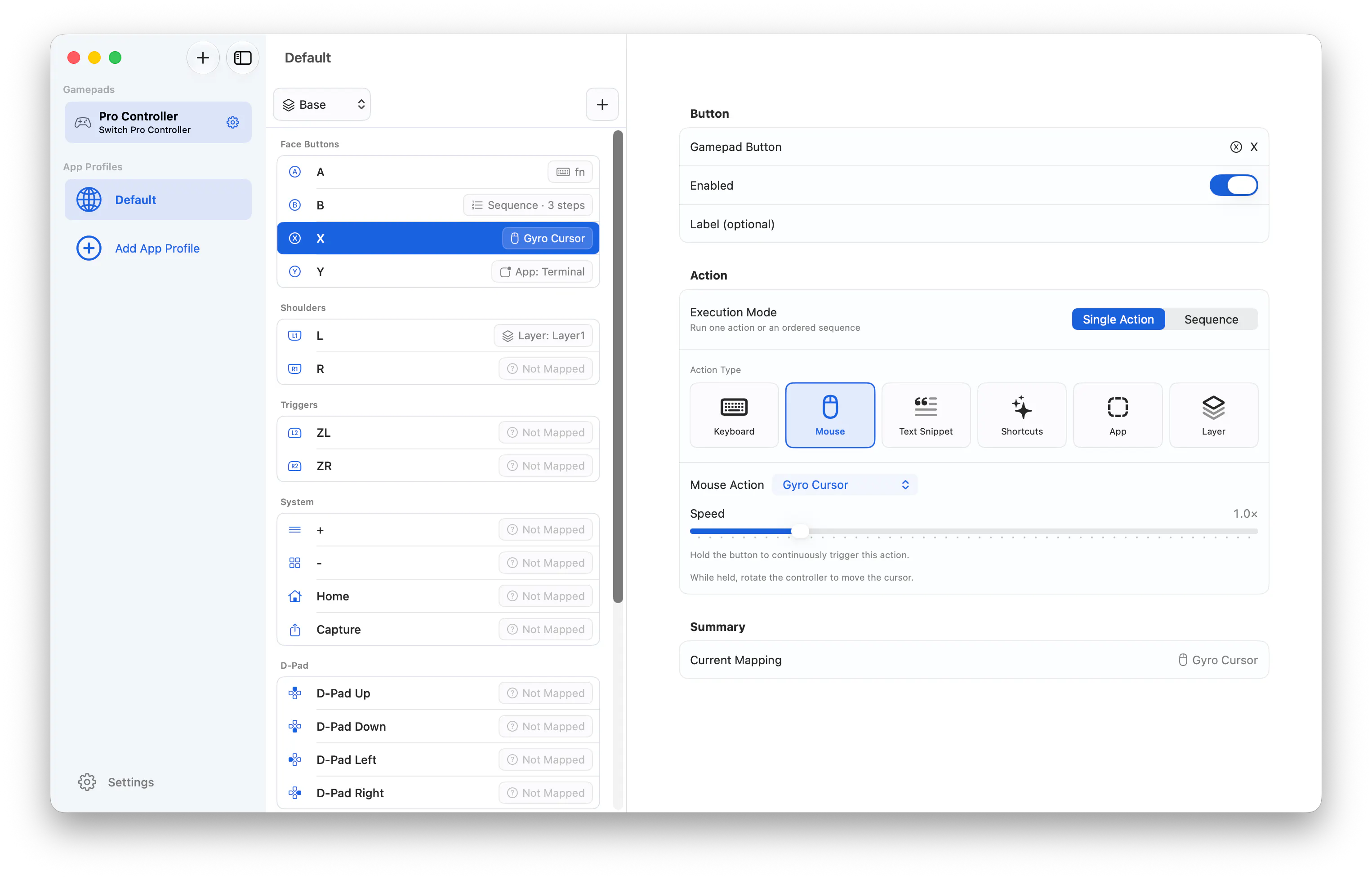The height and width of the screenshot is (879, 1372).
Task: Open Settings label in sidebar
Action: tap(131, 781)
